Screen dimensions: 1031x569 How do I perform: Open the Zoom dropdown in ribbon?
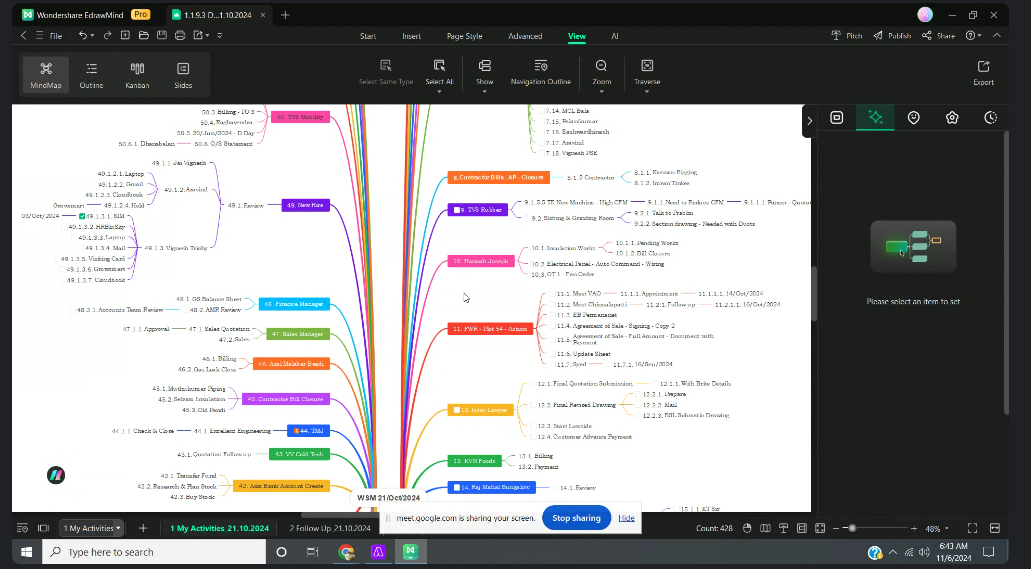(601, 91)
